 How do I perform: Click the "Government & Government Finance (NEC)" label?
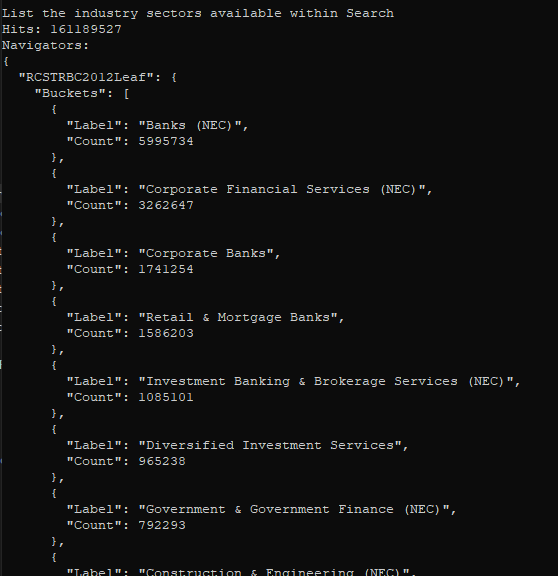coord(294,509)
